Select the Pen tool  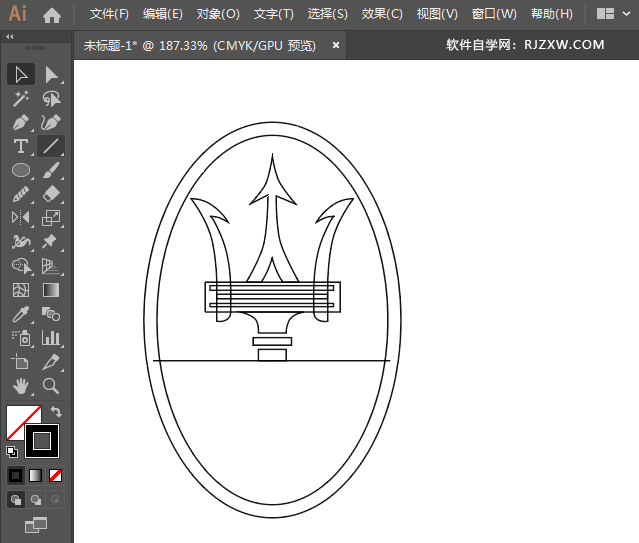(x=21, y=122)
